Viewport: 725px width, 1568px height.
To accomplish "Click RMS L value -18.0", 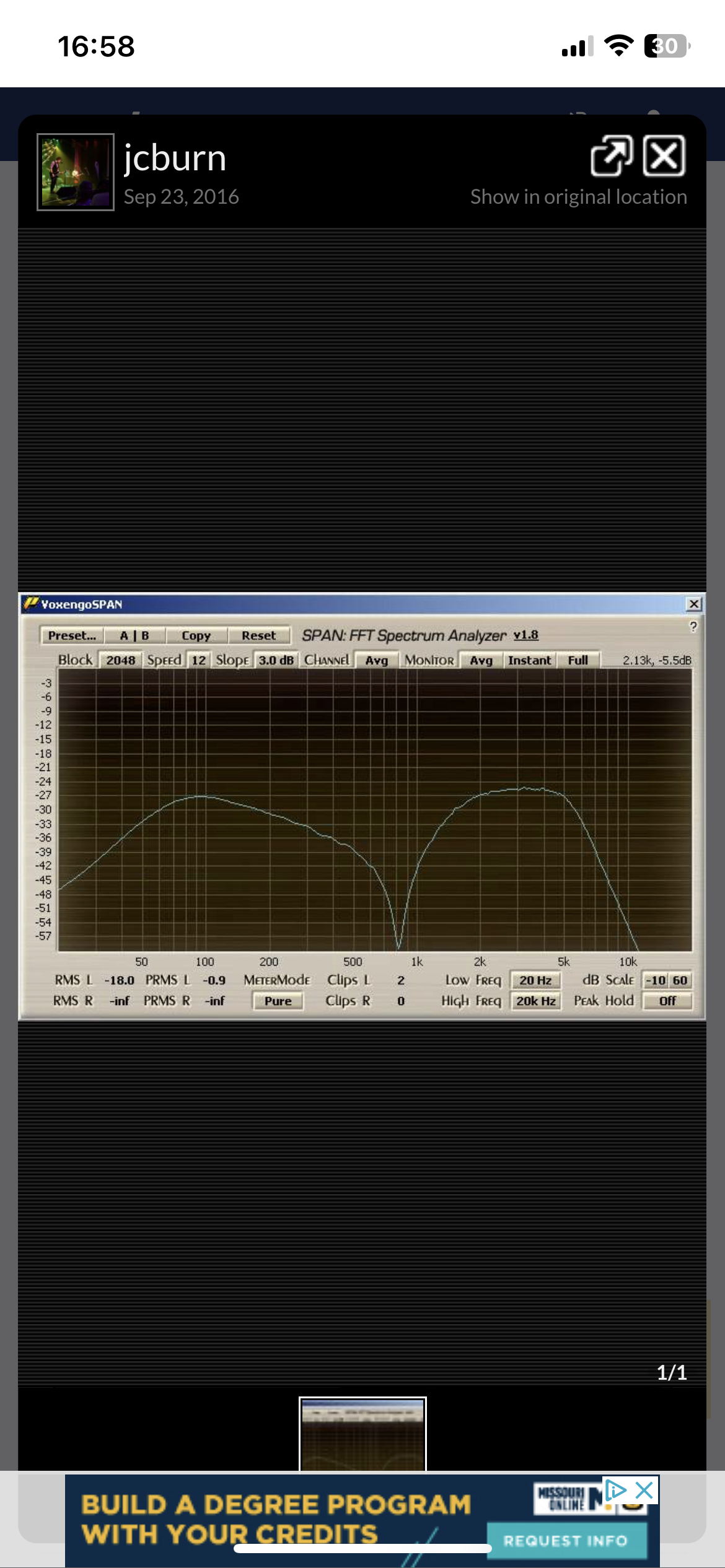I will pos(119,980).
